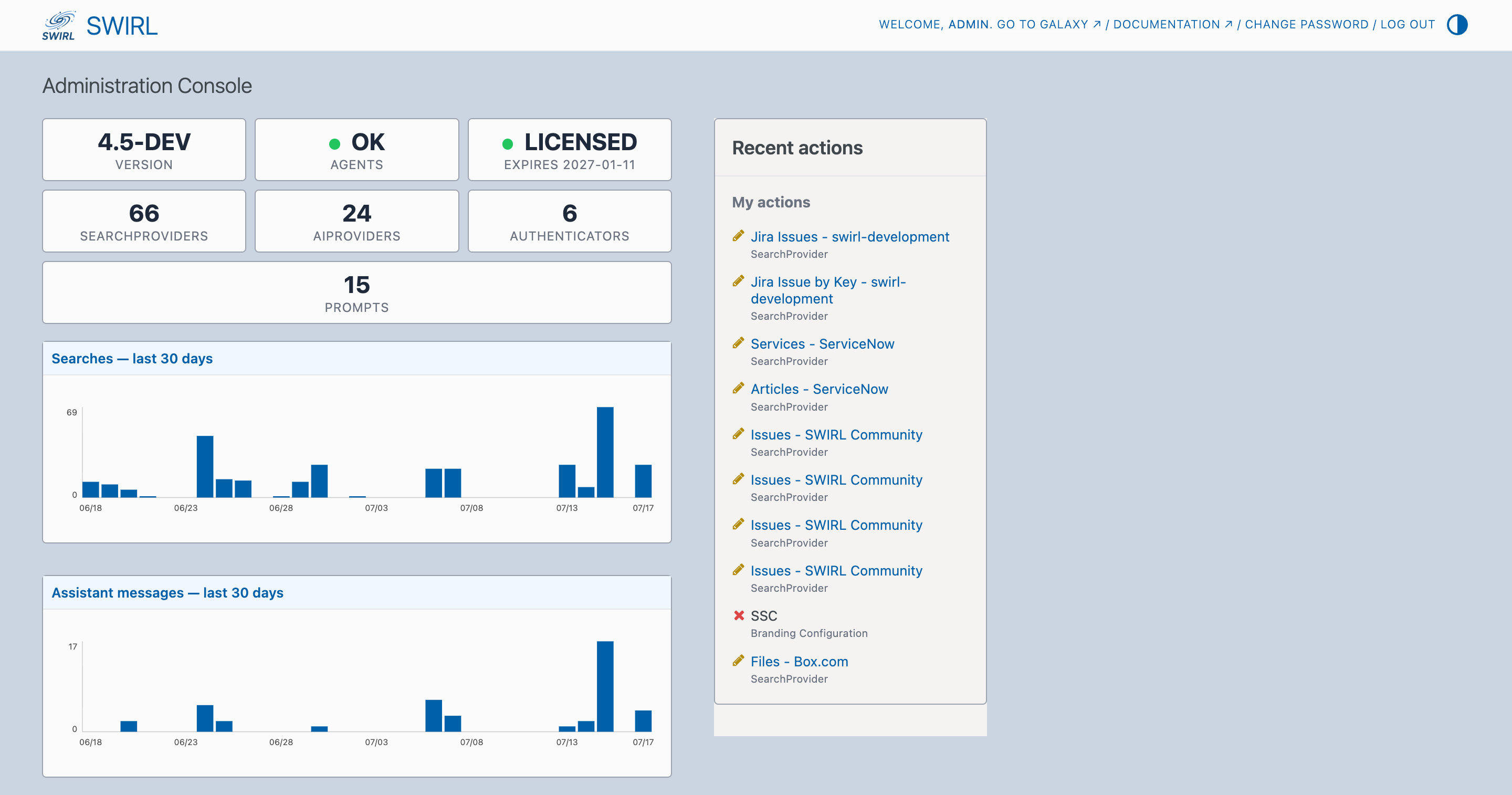Click the SSC deleted entry text
The height and width of the screenshot is (795, 1512).
764,616
